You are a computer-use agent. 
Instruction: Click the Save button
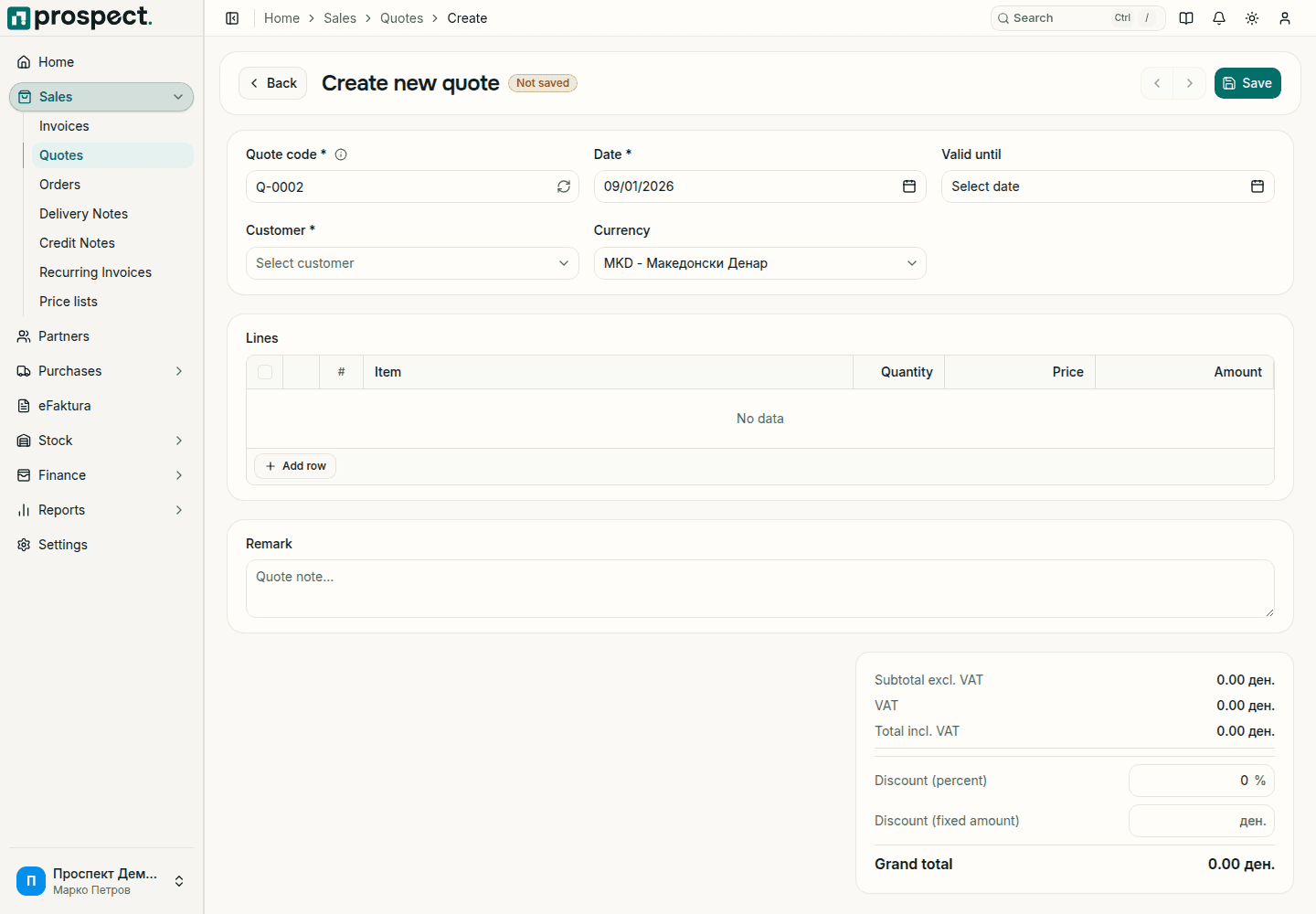(x=1247, y=83)
